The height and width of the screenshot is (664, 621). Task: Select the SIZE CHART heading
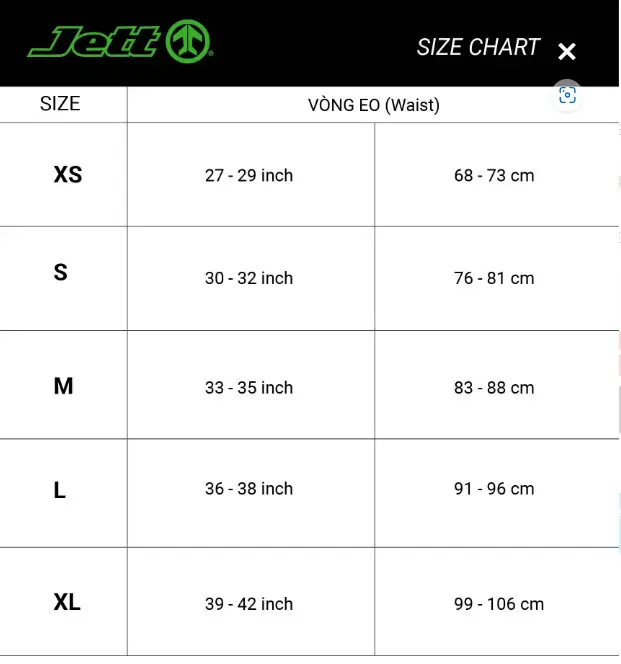coord(478,47)
